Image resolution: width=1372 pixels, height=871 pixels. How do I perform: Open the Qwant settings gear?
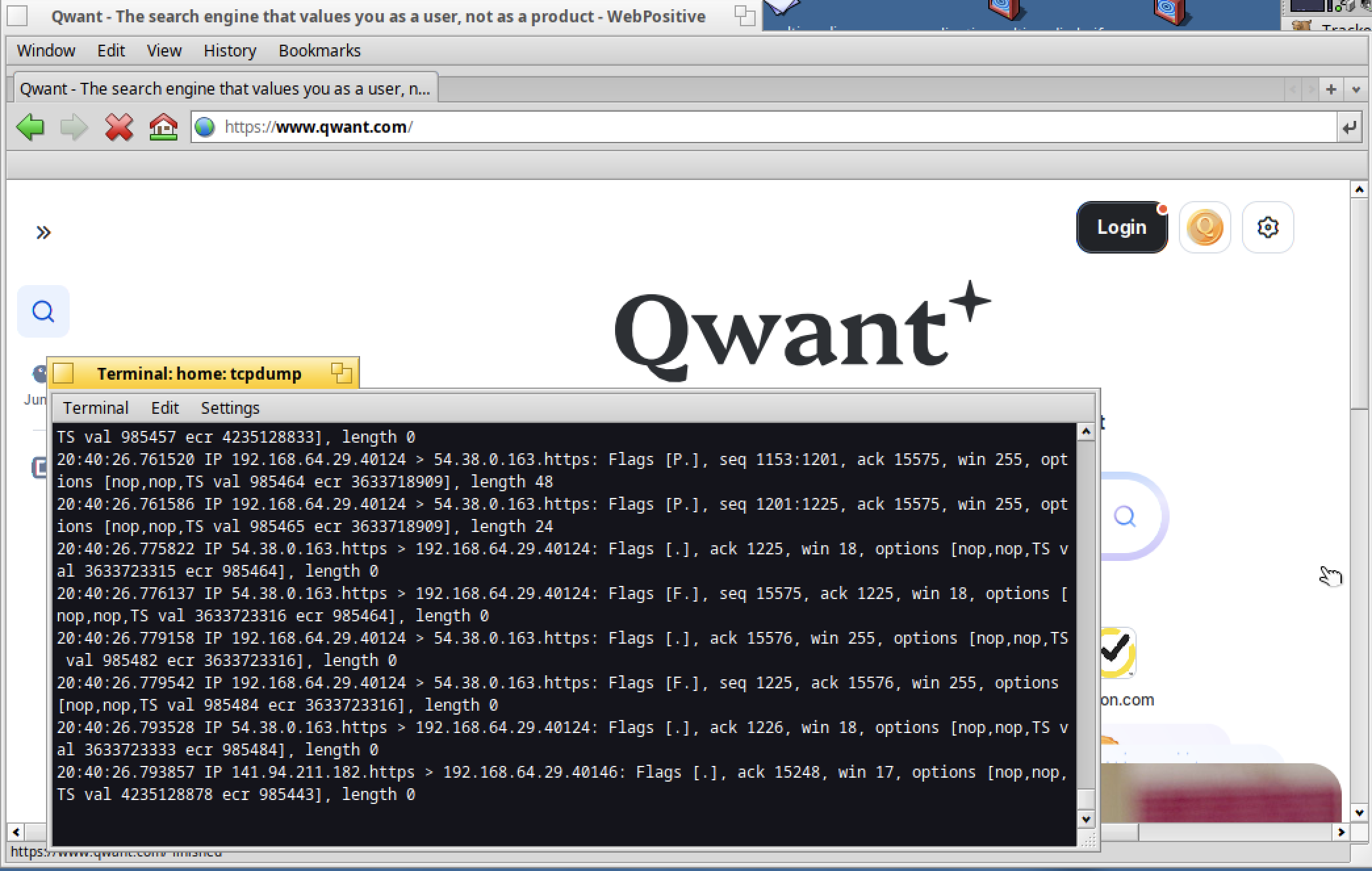1268,227
